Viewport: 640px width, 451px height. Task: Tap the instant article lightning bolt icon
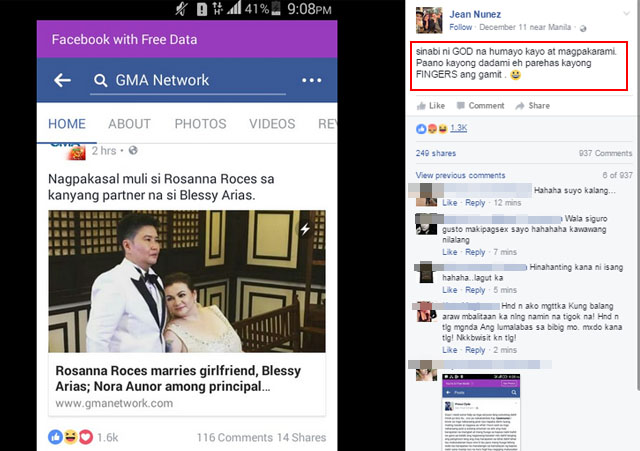[305, 229]
